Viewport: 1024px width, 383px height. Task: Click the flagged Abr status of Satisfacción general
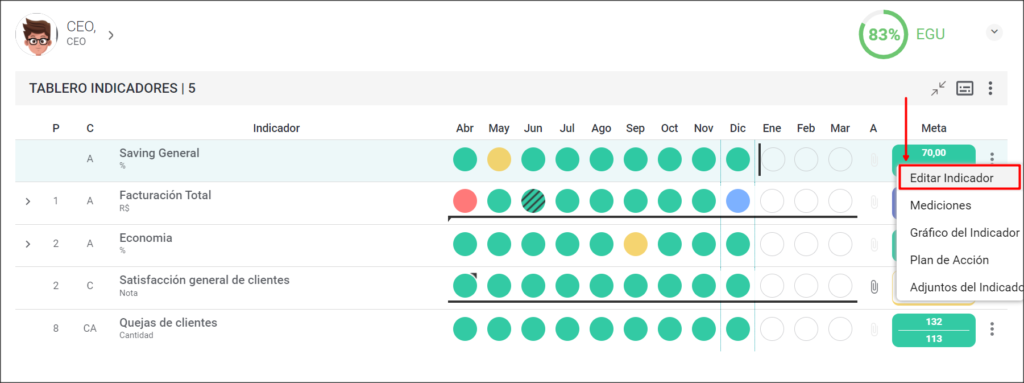(x=464, y=286)
